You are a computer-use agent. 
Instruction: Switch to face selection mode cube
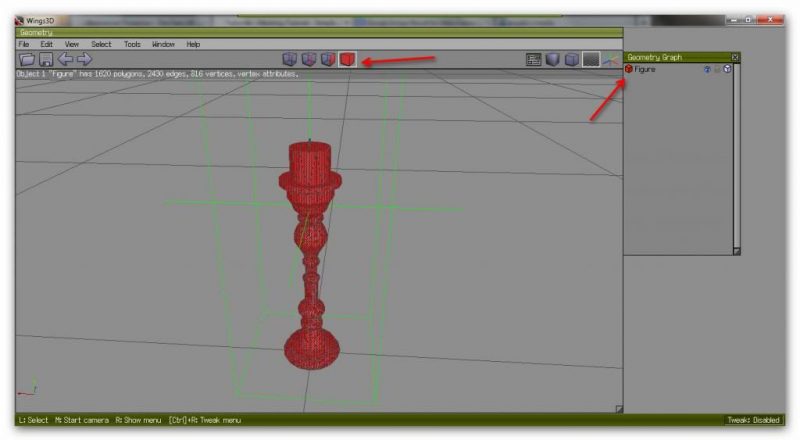click(328, 60)
